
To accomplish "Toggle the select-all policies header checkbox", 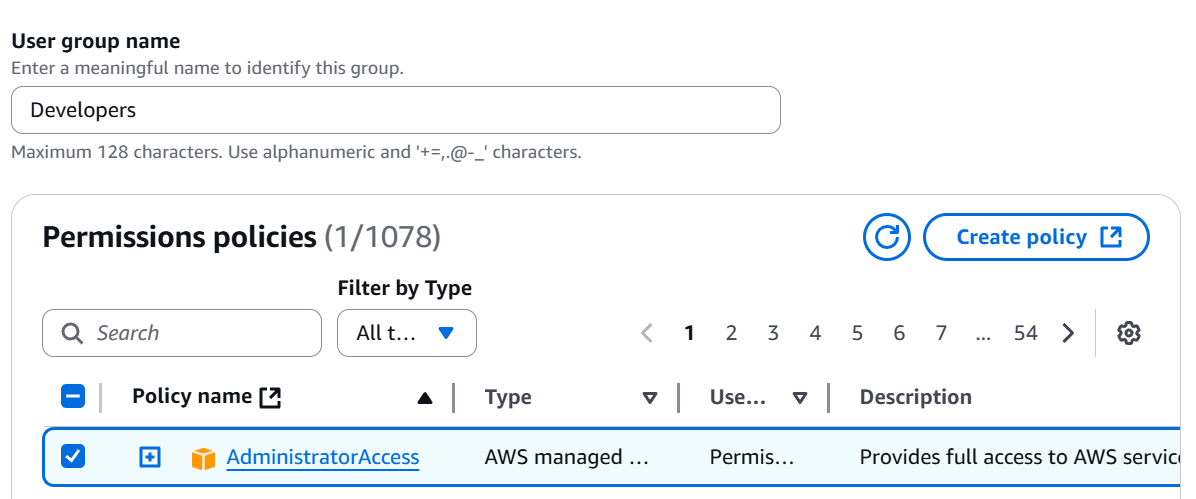I will (73, 397).
